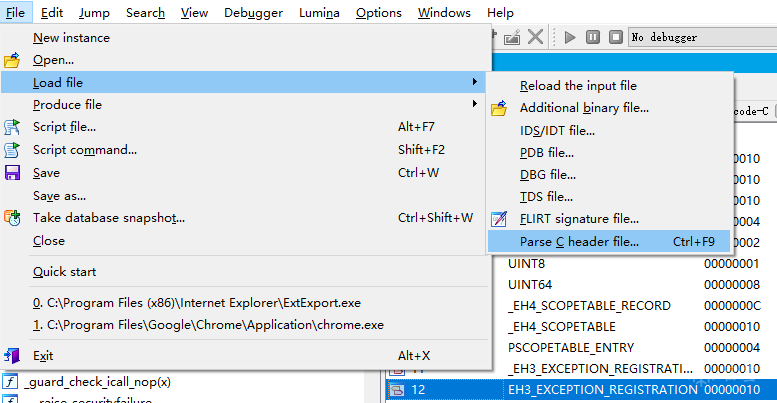Open the FLIRT signature file option
Viewport: 777px width, 403px height.
579,218
